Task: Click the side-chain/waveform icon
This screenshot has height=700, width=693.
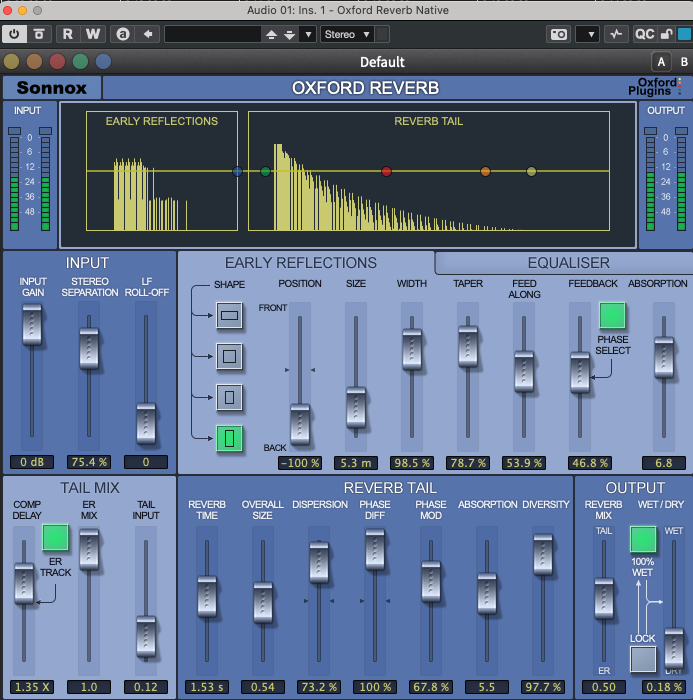Action: (616, 34)
